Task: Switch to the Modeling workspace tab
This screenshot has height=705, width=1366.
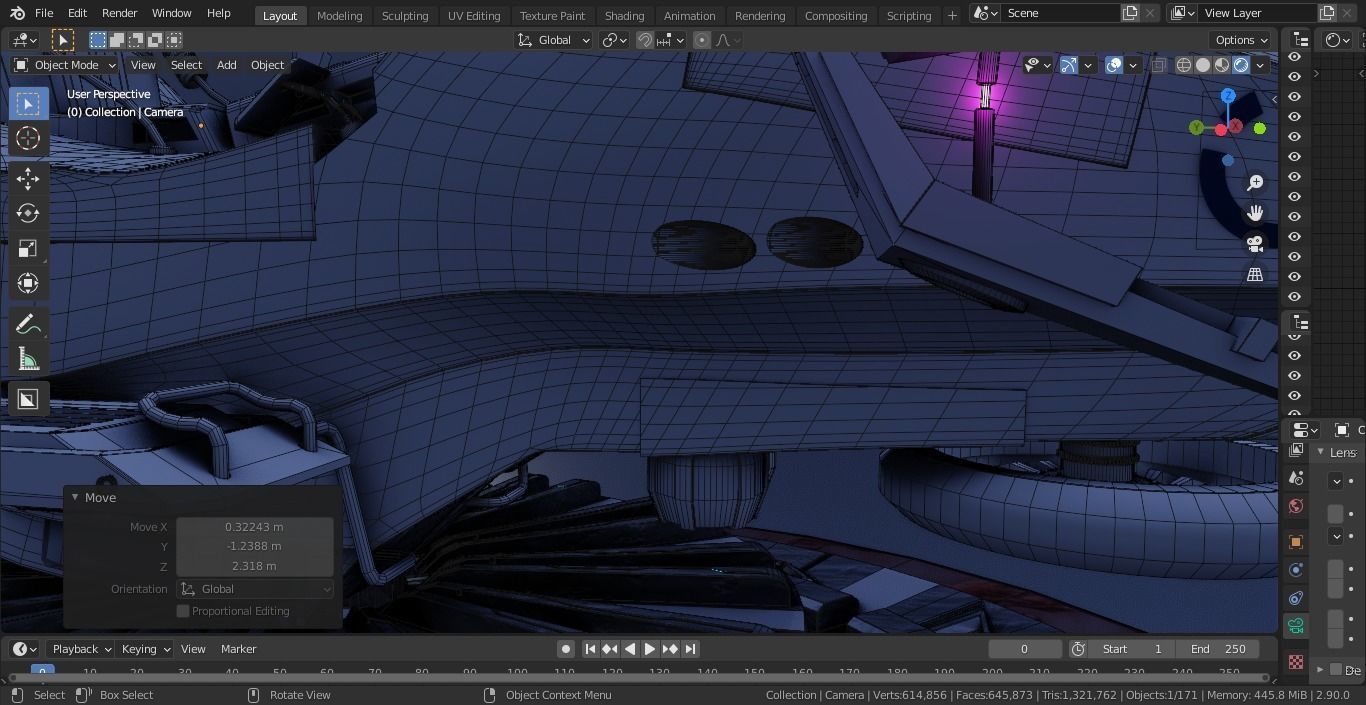Action: tap(339, 15)
